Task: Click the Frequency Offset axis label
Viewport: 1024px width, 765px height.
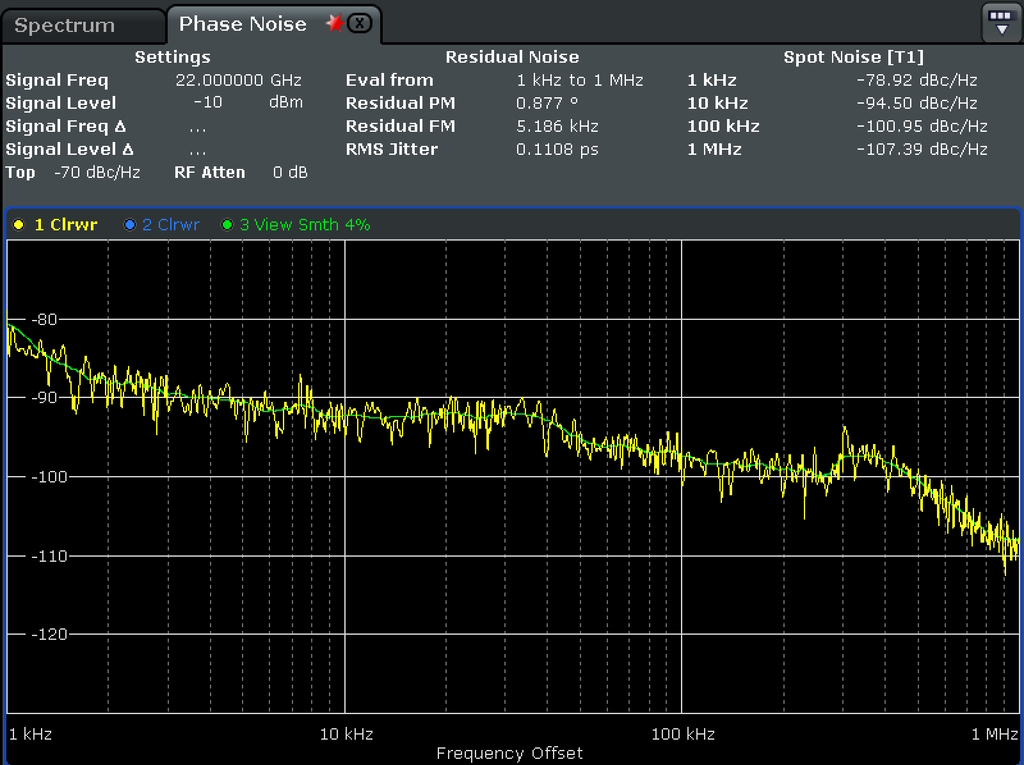Action: [509, 753]
